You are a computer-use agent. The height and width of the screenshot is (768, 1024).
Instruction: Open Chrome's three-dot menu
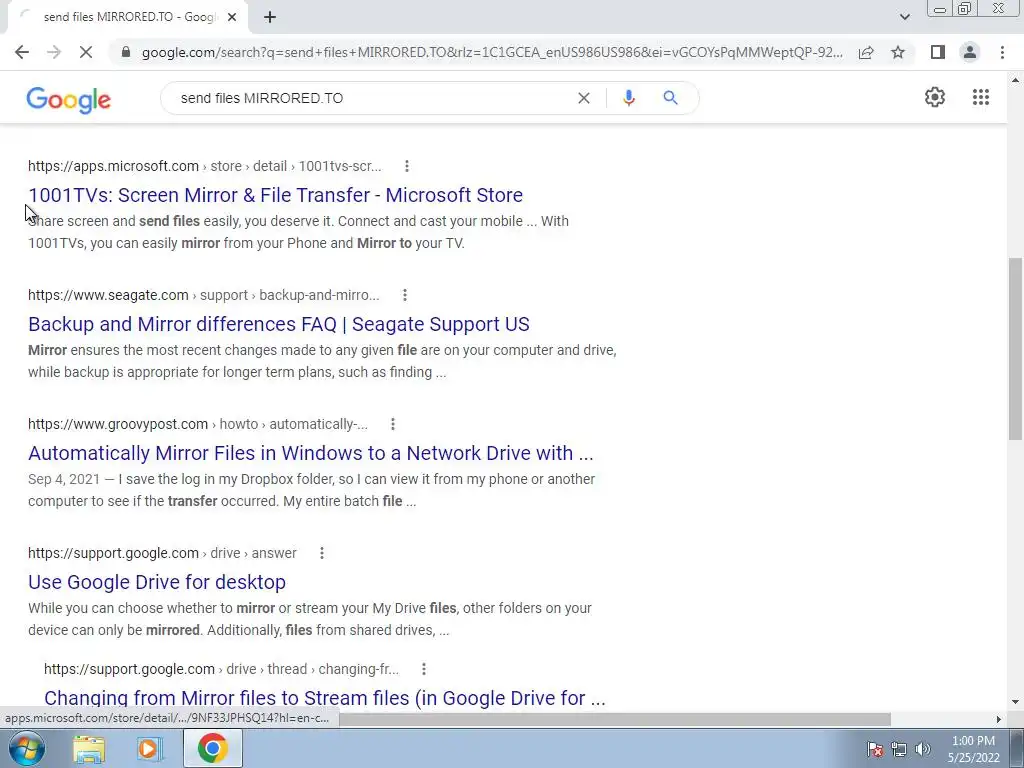pyautogui.click(x=1002, y=52)
